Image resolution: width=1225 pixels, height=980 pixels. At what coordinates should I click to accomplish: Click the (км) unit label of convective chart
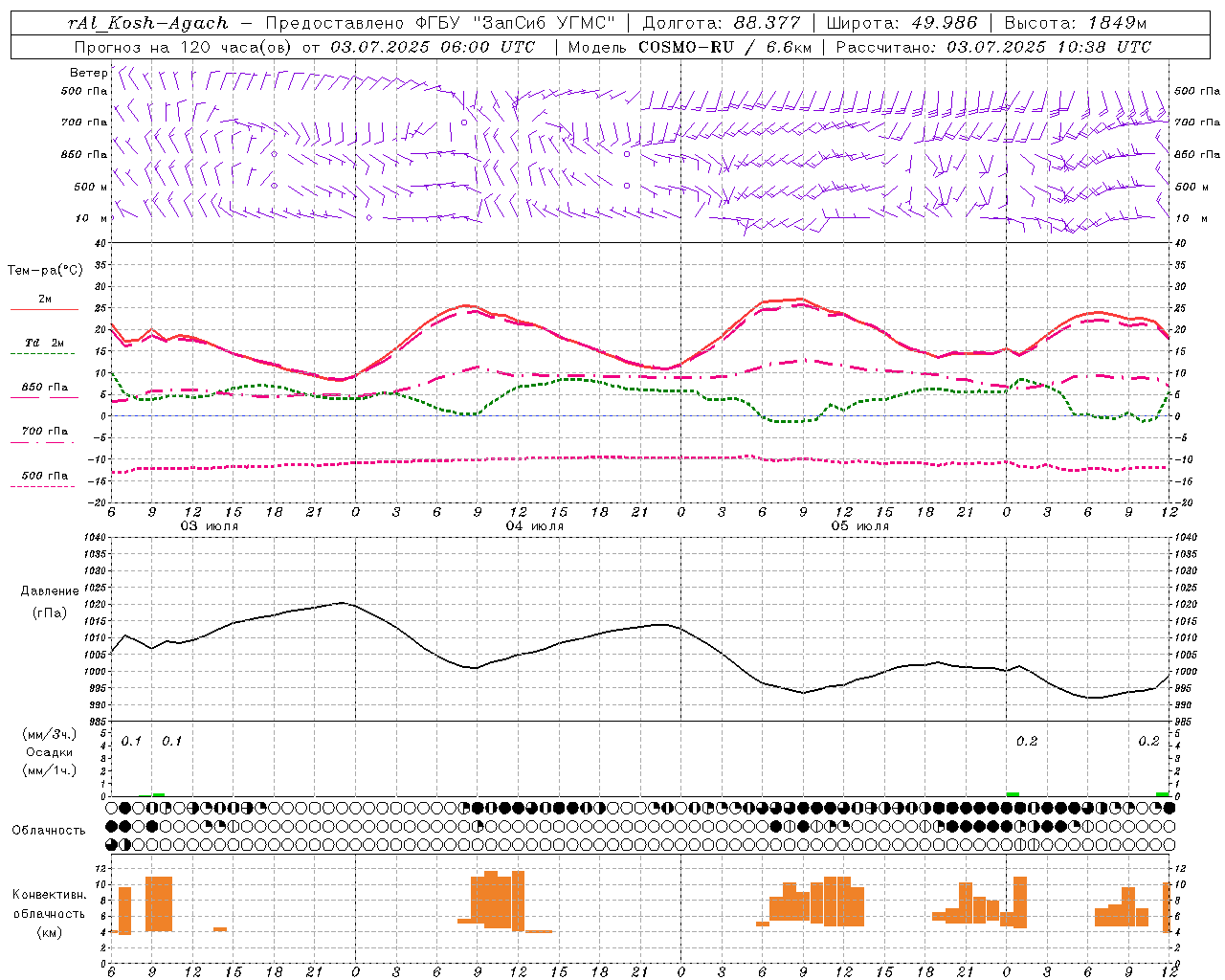click(x=49, y=932)
